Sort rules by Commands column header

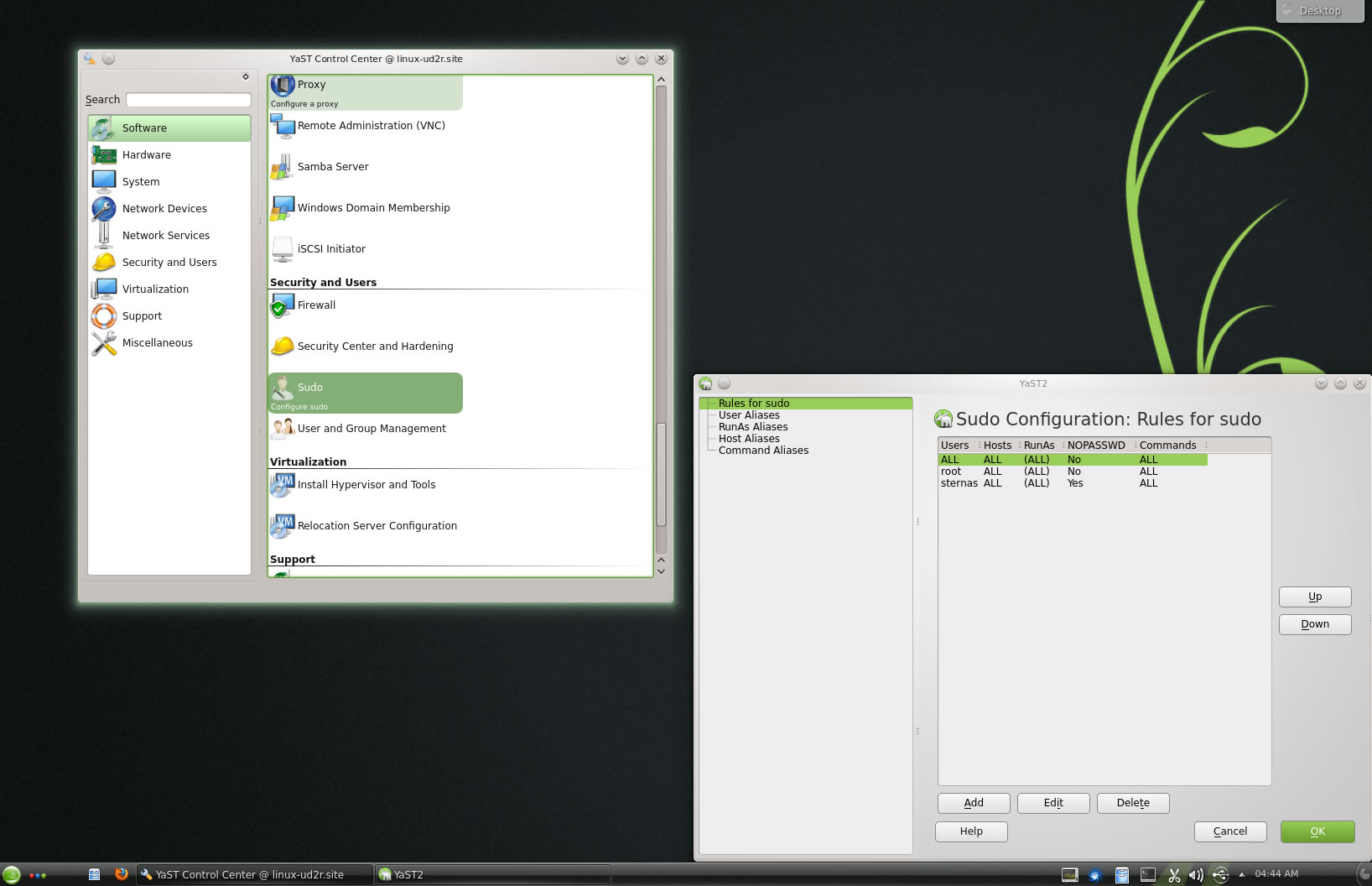pyautogui.click(x=1172, y=446)
